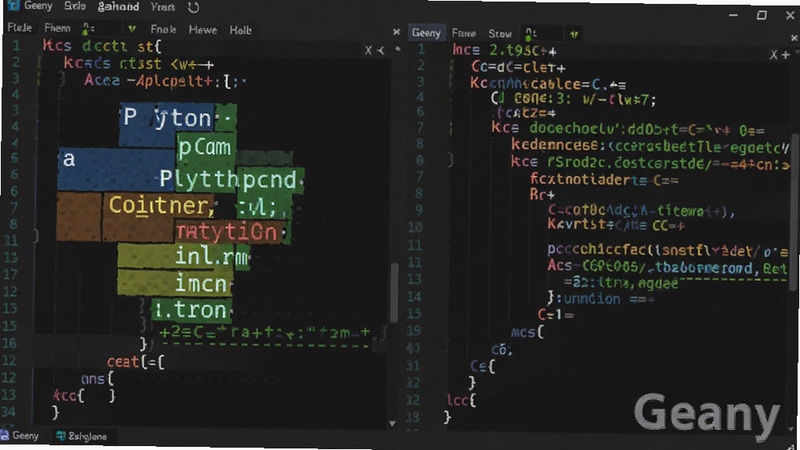Viewport: 800px width, 450px height.
Task: Open the green dropdown arrow in left menu bar
Action: coord(132,29)
